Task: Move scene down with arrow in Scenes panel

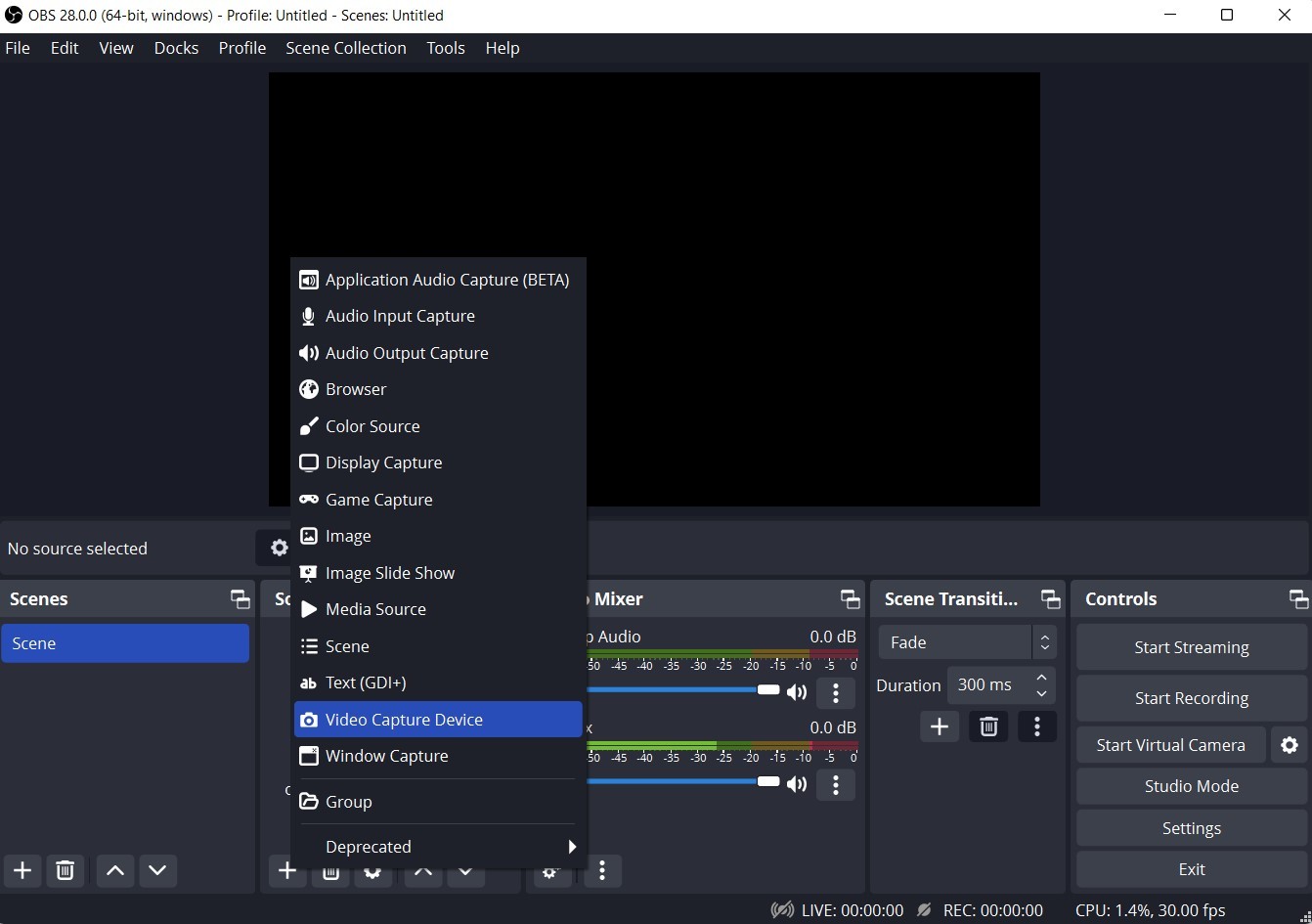Action: click(x=157, y=870)
